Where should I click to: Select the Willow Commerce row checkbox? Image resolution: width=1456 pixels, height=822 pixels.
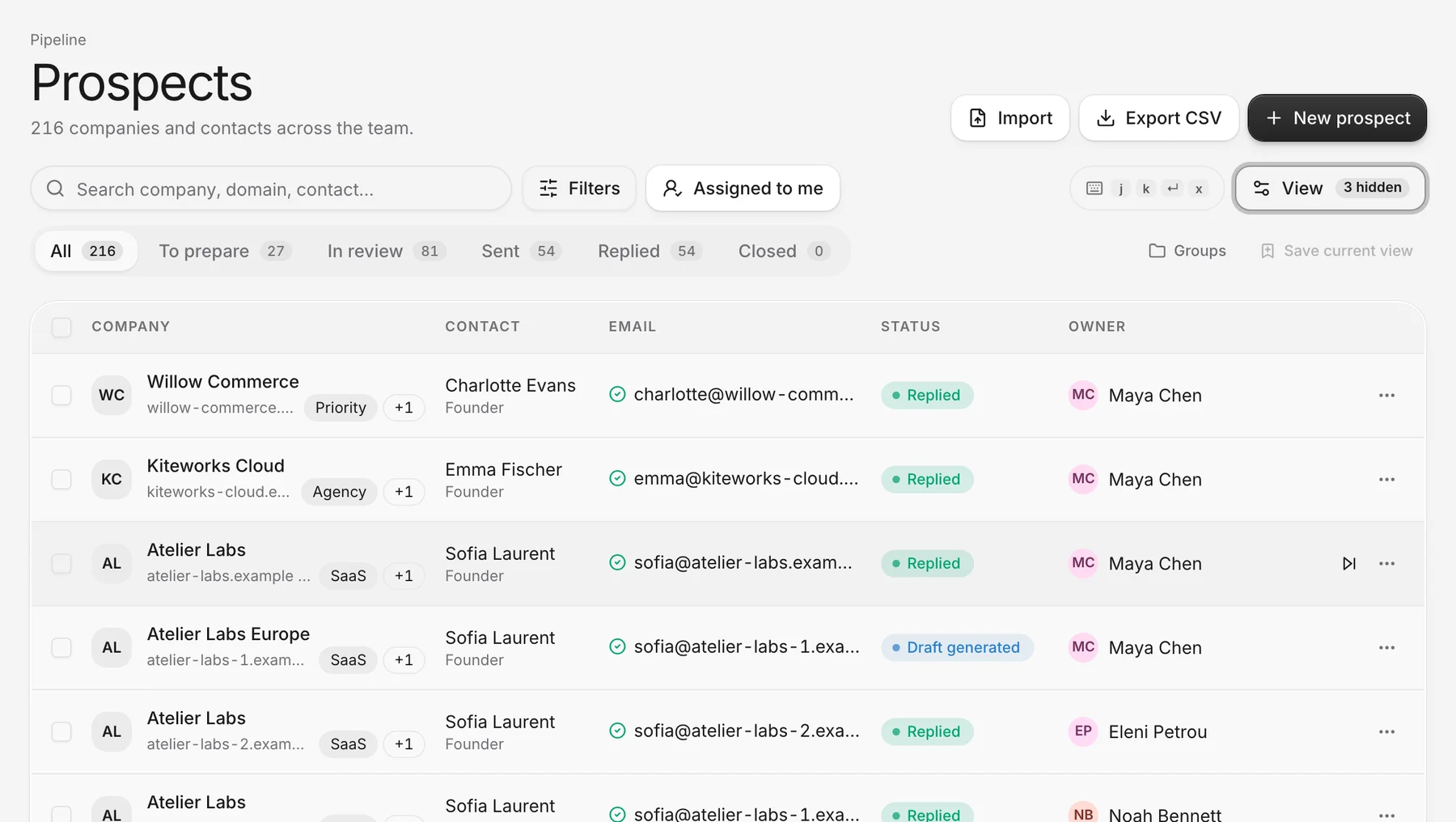point(61,395)
